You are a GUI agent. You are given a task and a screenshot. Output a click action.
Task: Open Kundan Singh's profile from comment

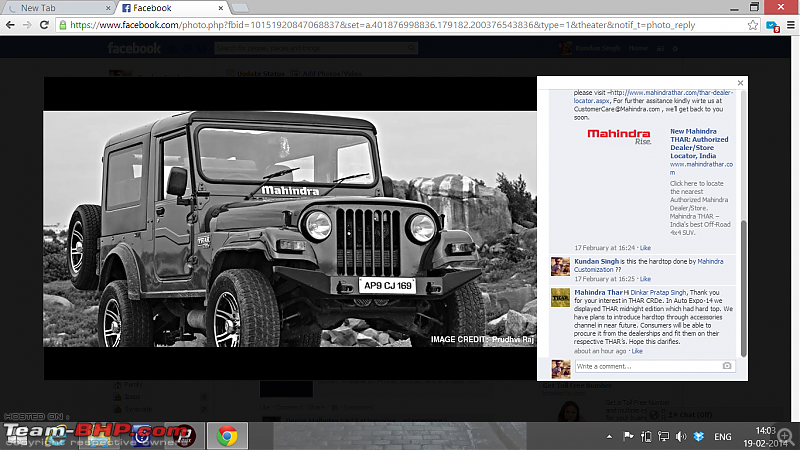click(596, 261)
